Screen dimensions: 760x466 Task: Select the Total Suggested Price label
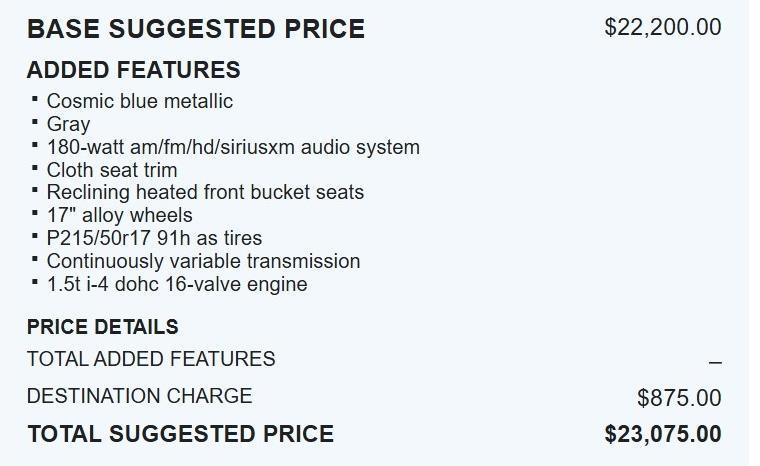[180, 434]
